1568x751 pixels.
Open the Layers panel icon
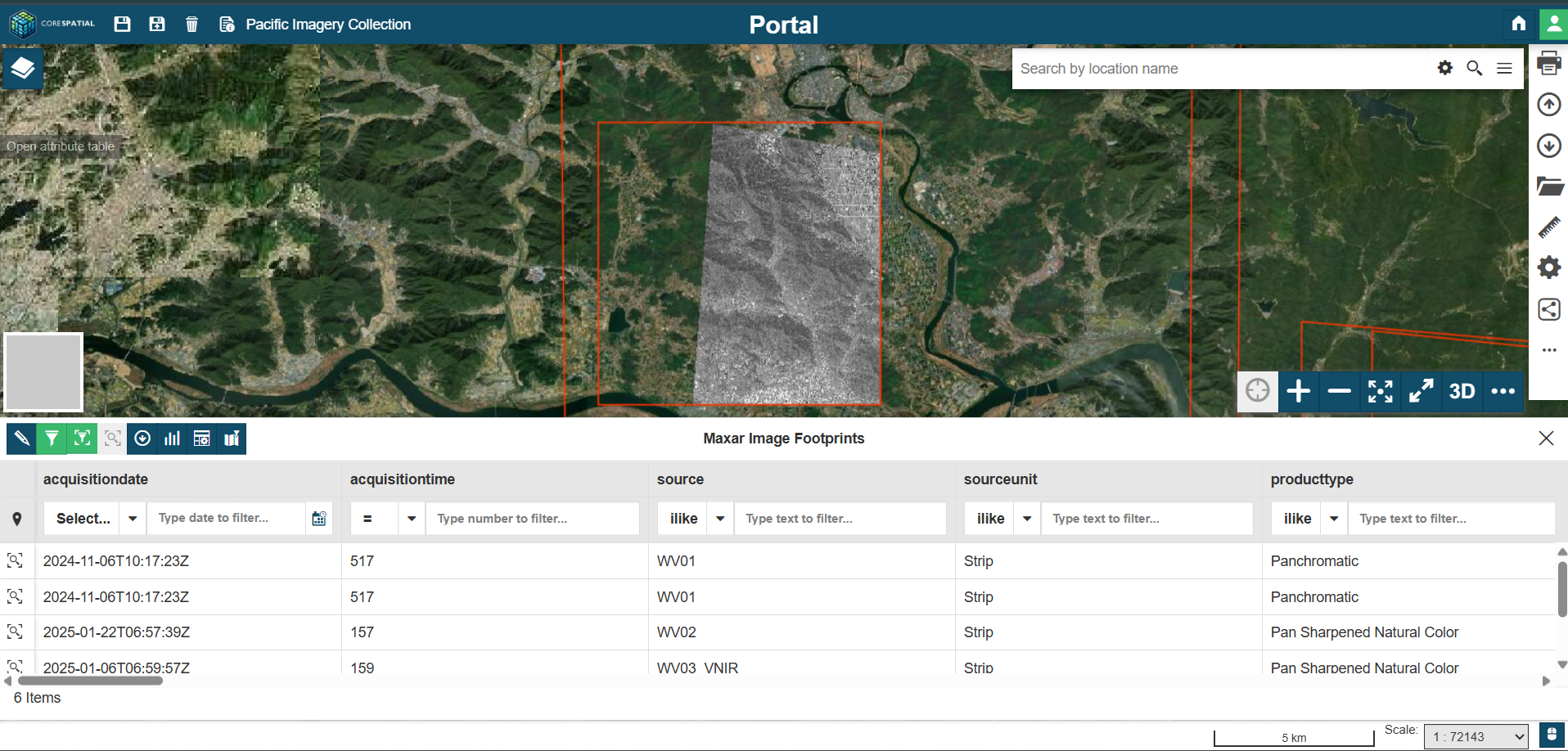(x=22, y=69)
